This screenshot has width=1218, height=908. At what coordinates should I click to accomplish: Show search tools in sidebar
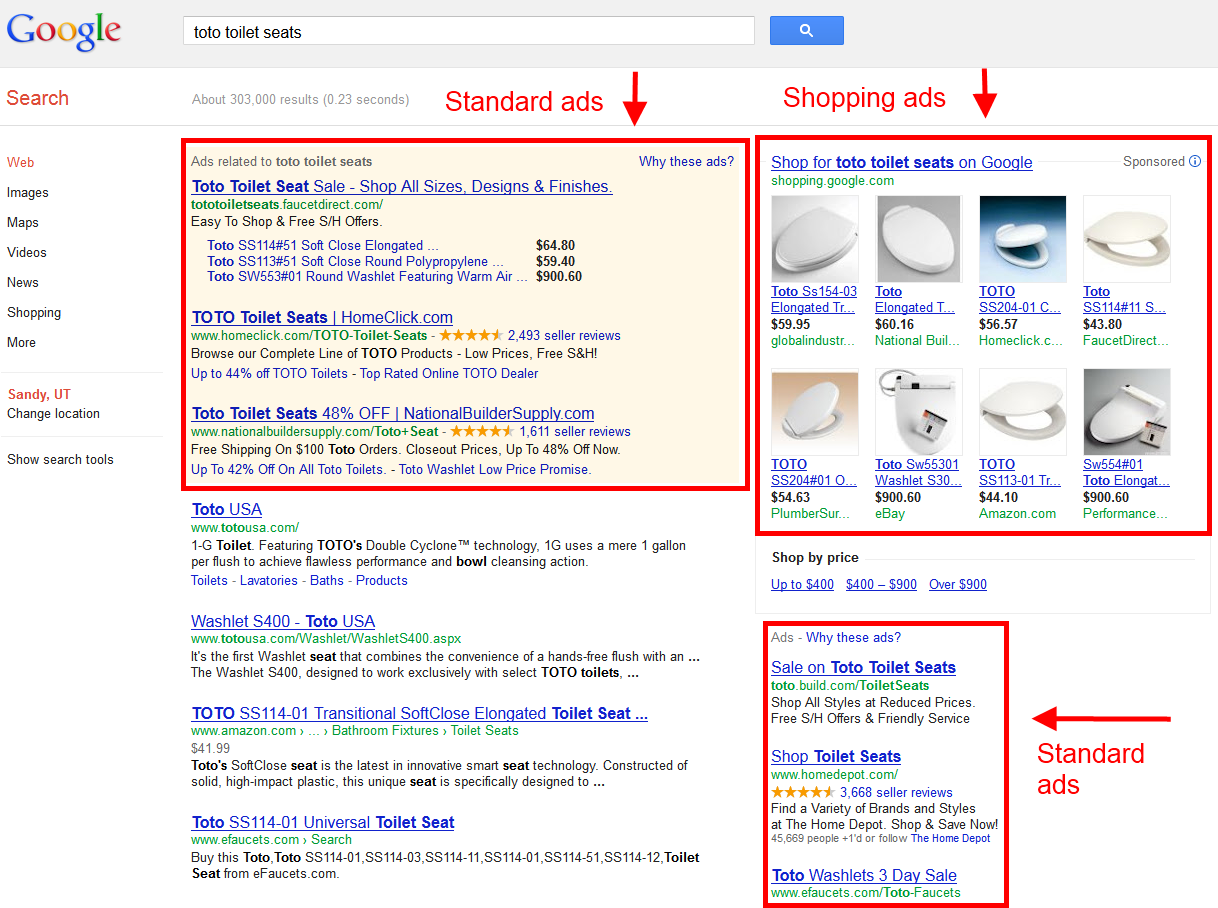60,459
